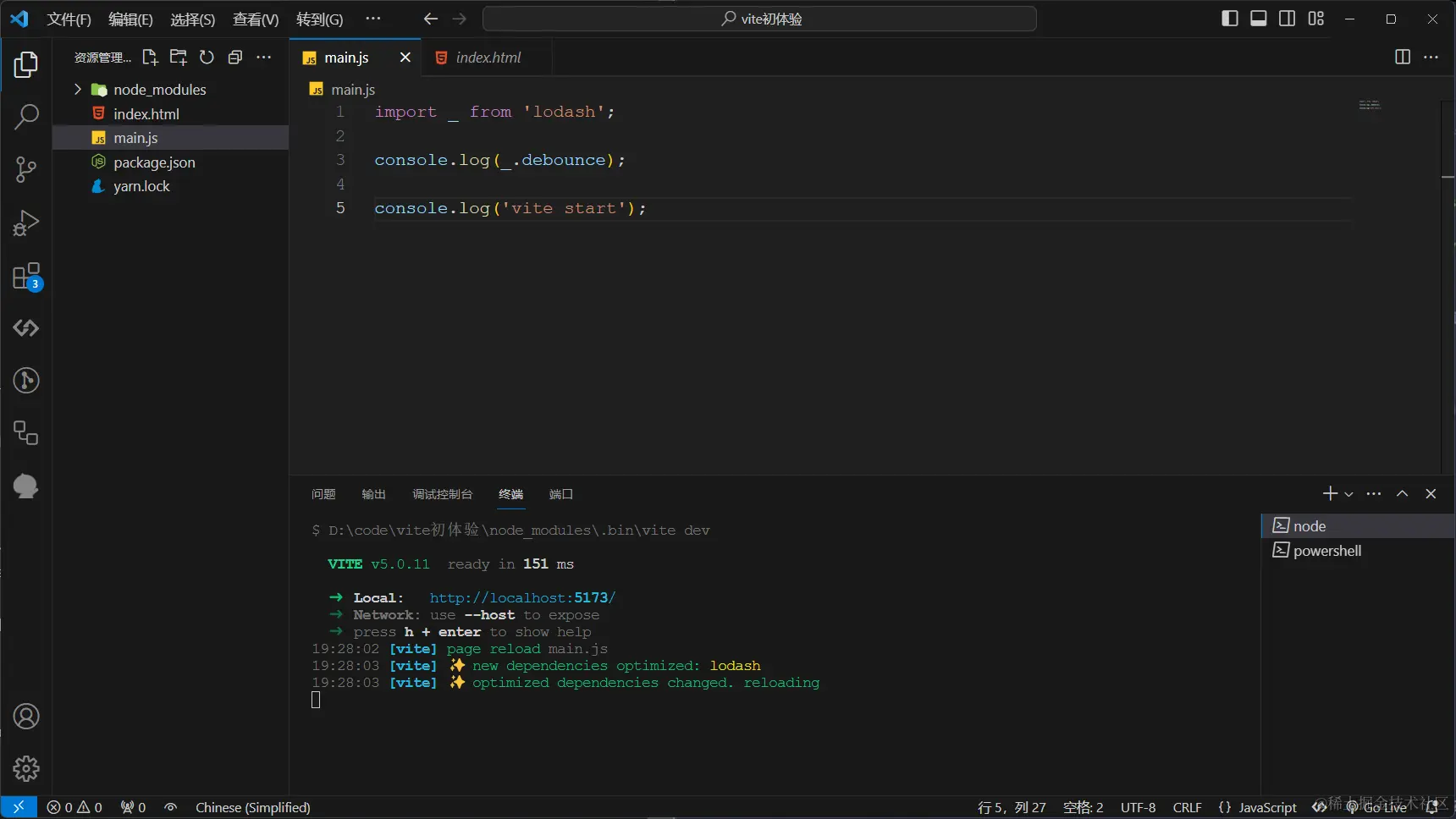Open the editor's more actions ellipsis
Viewport: 1456px width, 819px height.
1431,57
